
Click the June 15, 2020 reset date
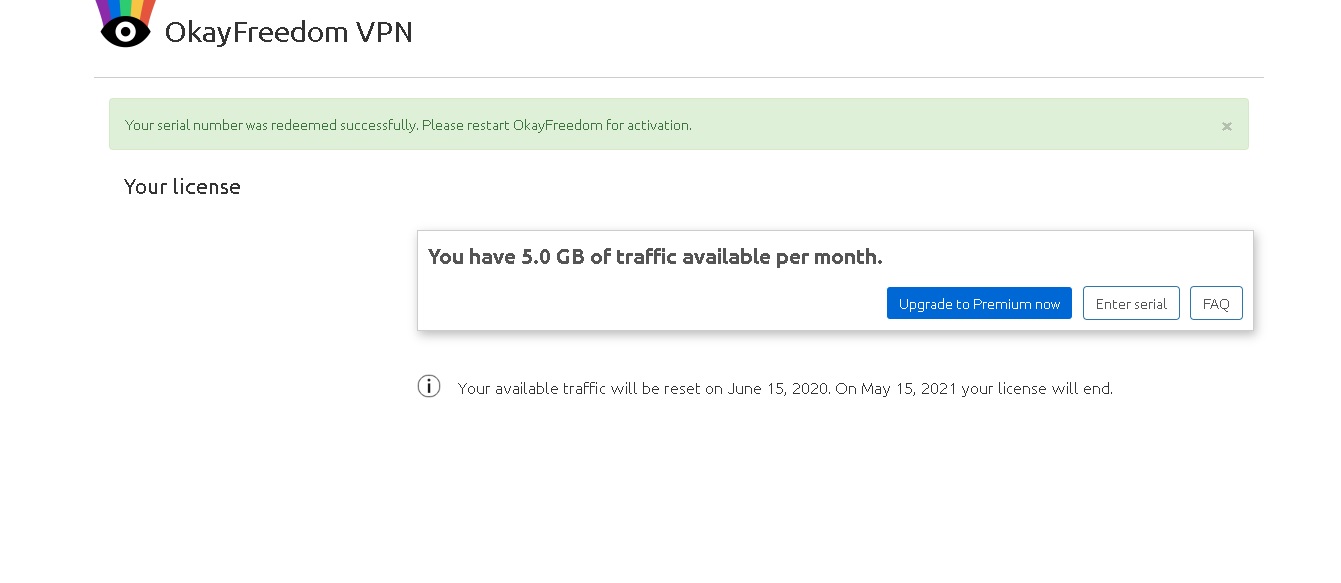(777, 389)
